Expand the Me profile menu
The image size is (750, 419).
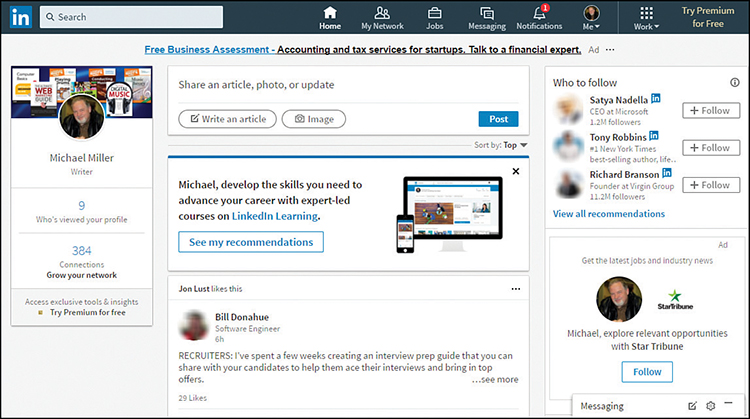point(592,18)
